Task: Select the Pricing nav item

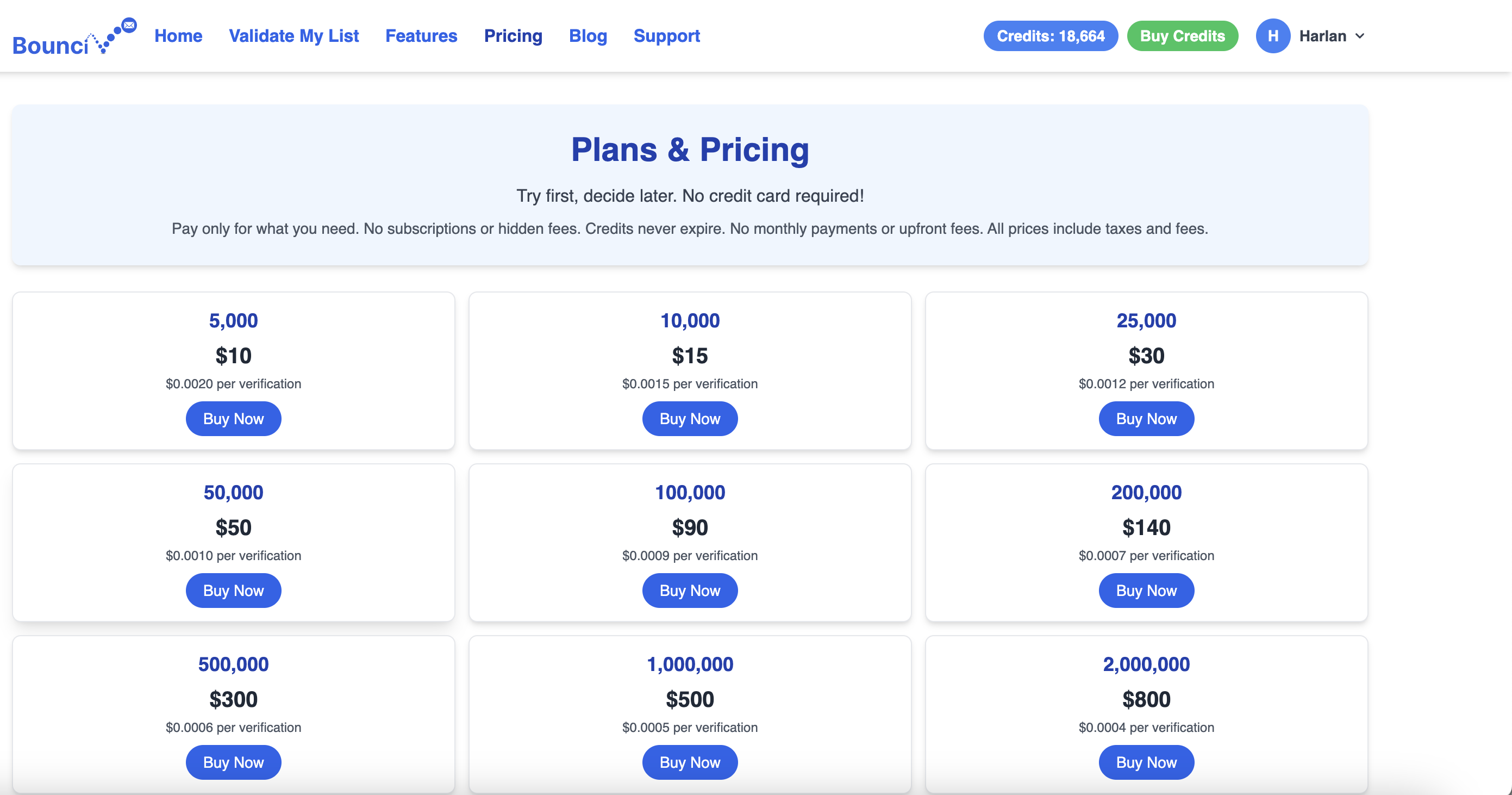Action: click(x=513, y=36)
